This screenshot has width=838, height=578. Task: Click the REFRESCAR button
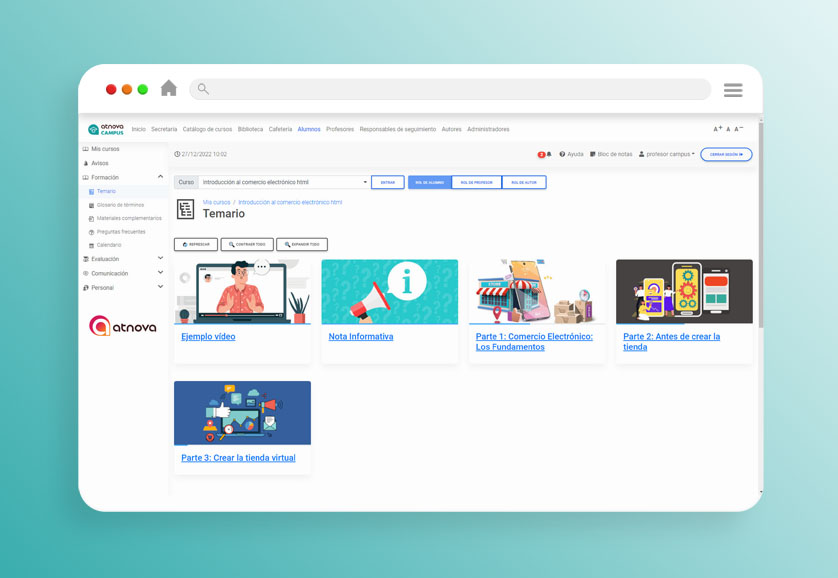(x=196, y=244)
